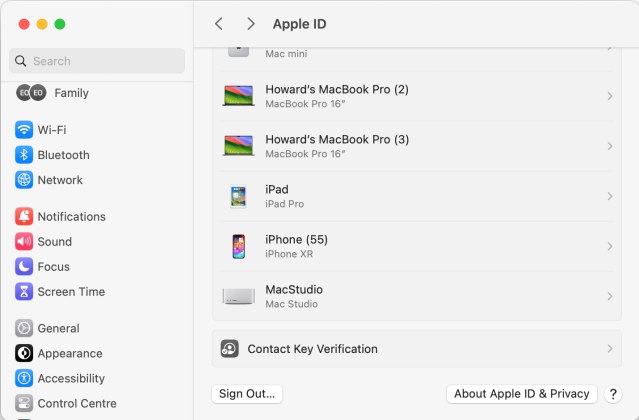Viewport: 639px width, 420px height.
Task: Click the Wi-Fi icon in sidebar
Action: 24,130
